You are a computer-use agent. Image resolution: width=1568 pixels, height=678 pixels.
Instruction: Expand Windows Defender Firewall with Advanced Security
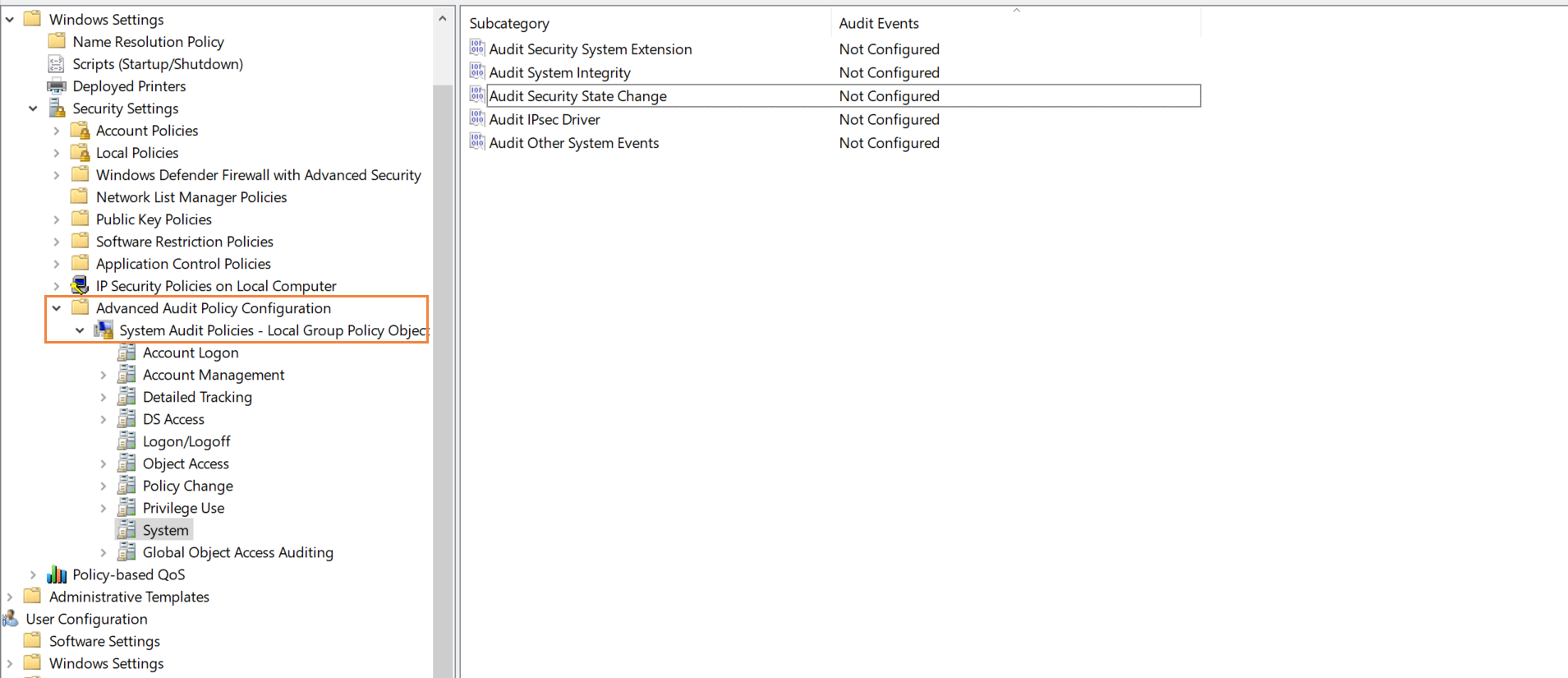pyautogui.click(x=56, y=175)
